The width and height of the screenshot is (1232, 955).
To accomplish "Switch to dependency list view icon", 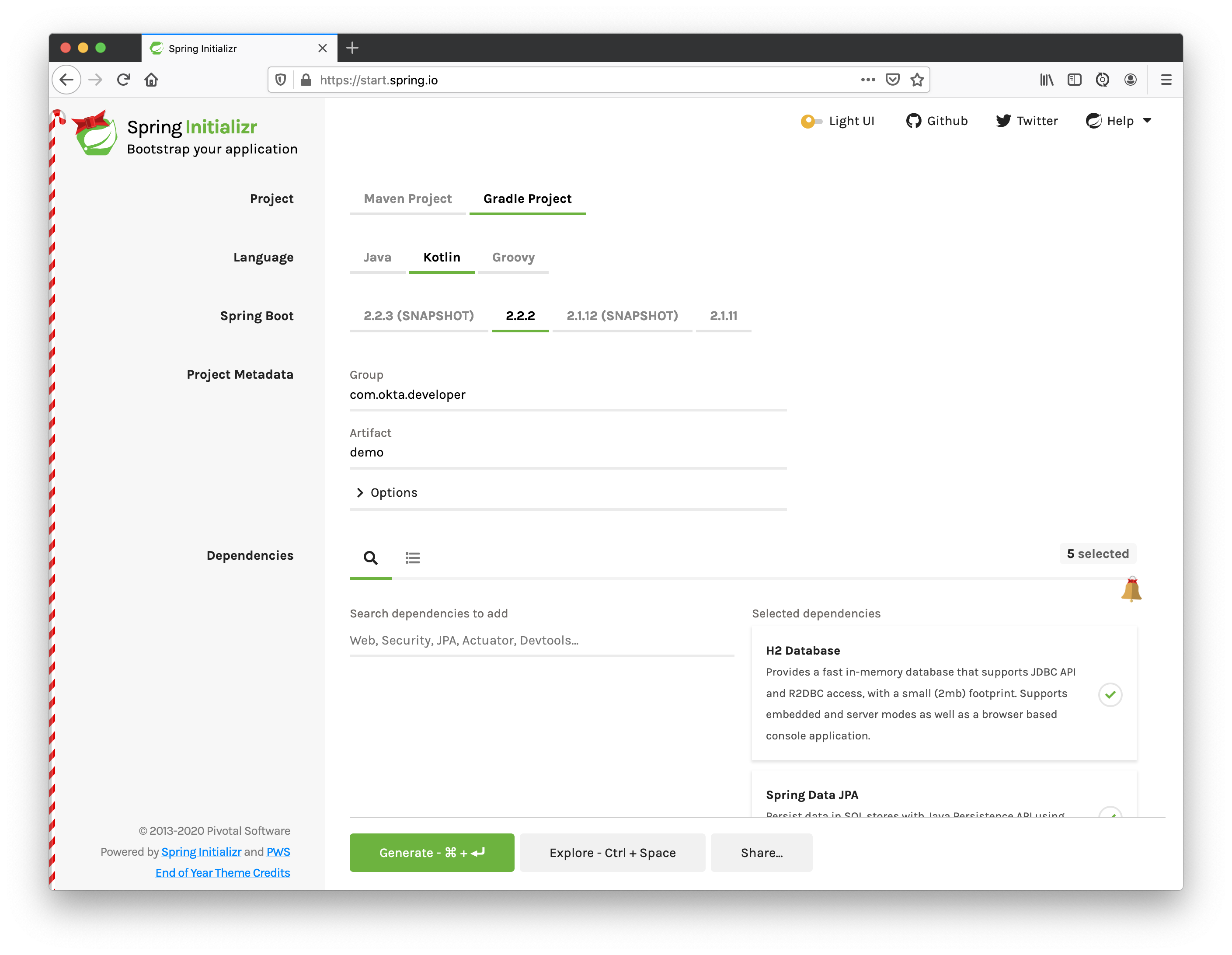I will tap(412, 558).
